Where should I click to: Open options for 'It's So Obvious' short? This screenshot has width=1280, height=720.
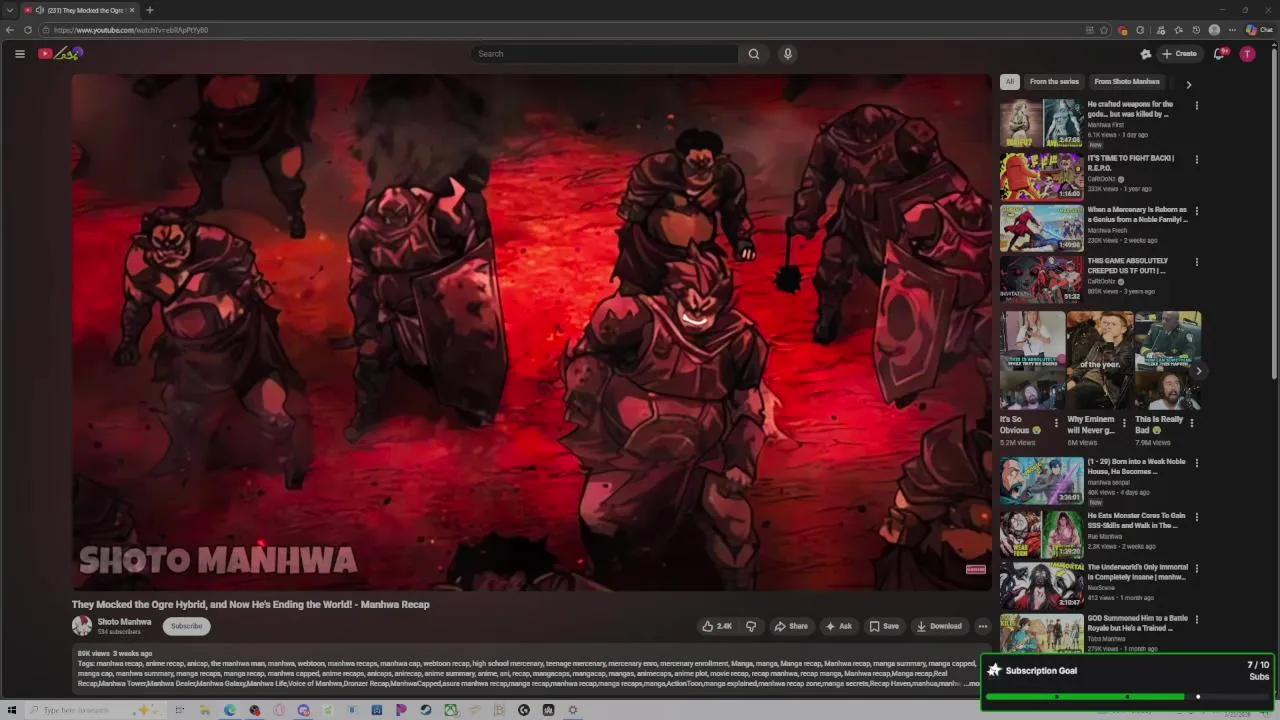pos(1056,423)
